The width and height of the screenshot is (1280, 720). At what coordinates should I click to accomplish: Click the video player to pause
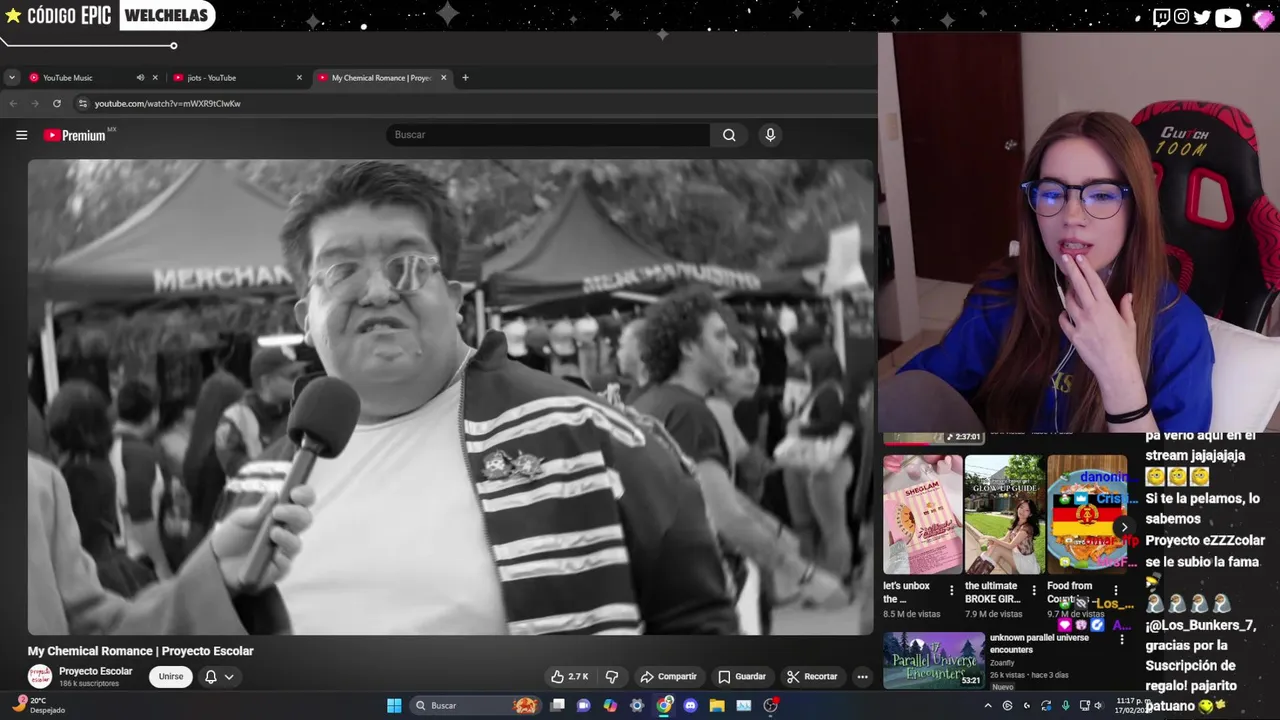[450, 397]
